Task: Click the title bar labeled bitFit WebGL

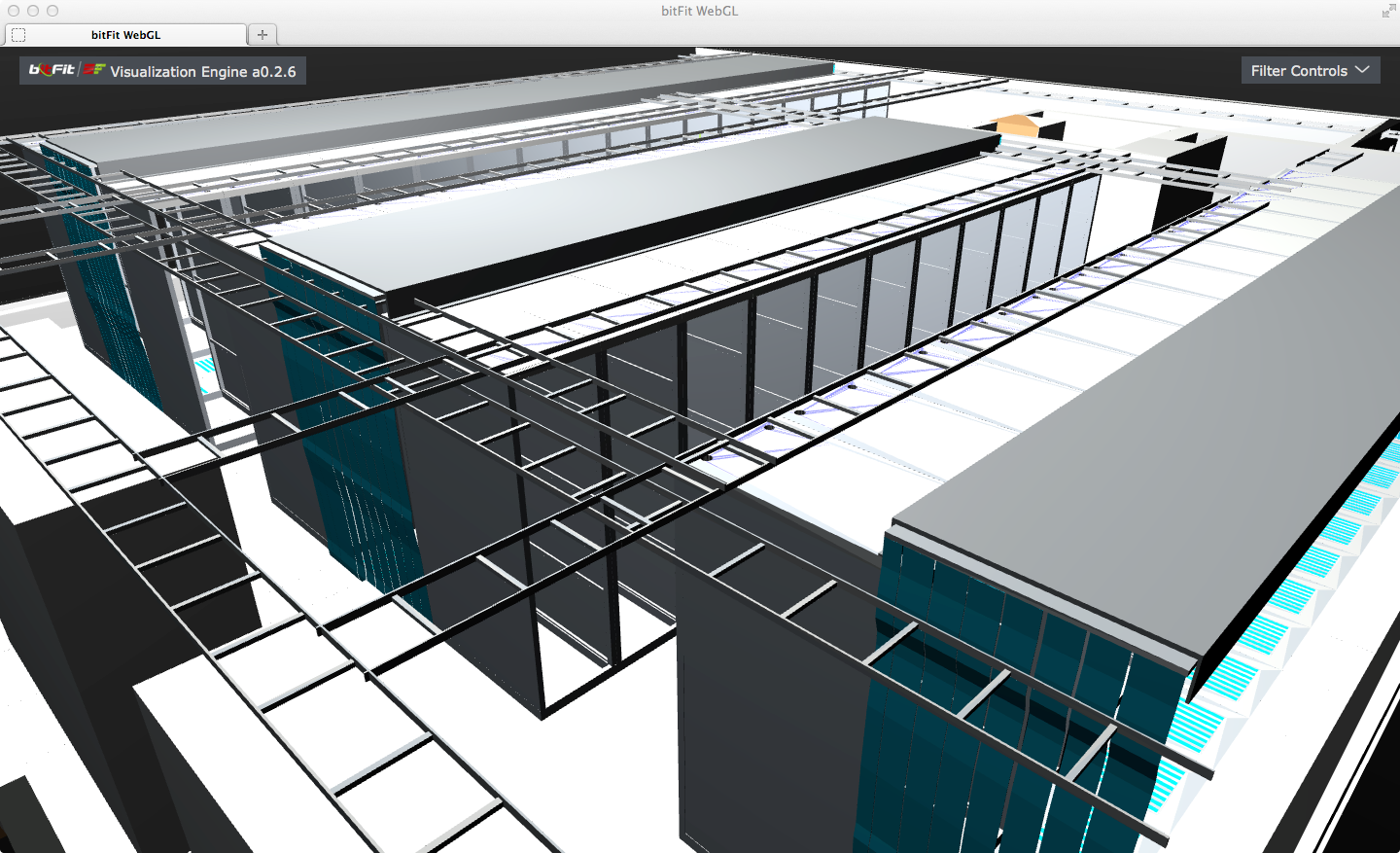Action: tap(700, 11)
